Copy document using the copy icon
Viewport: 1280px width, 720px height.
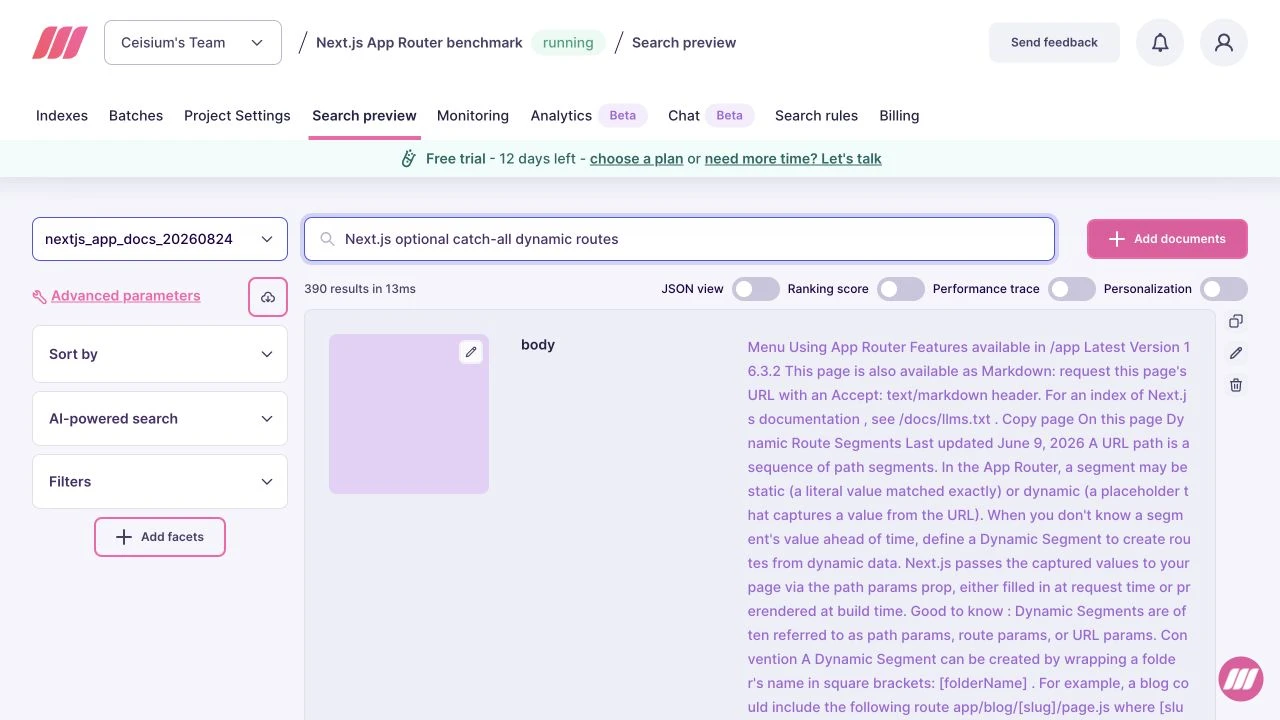tap(1236, 321)
